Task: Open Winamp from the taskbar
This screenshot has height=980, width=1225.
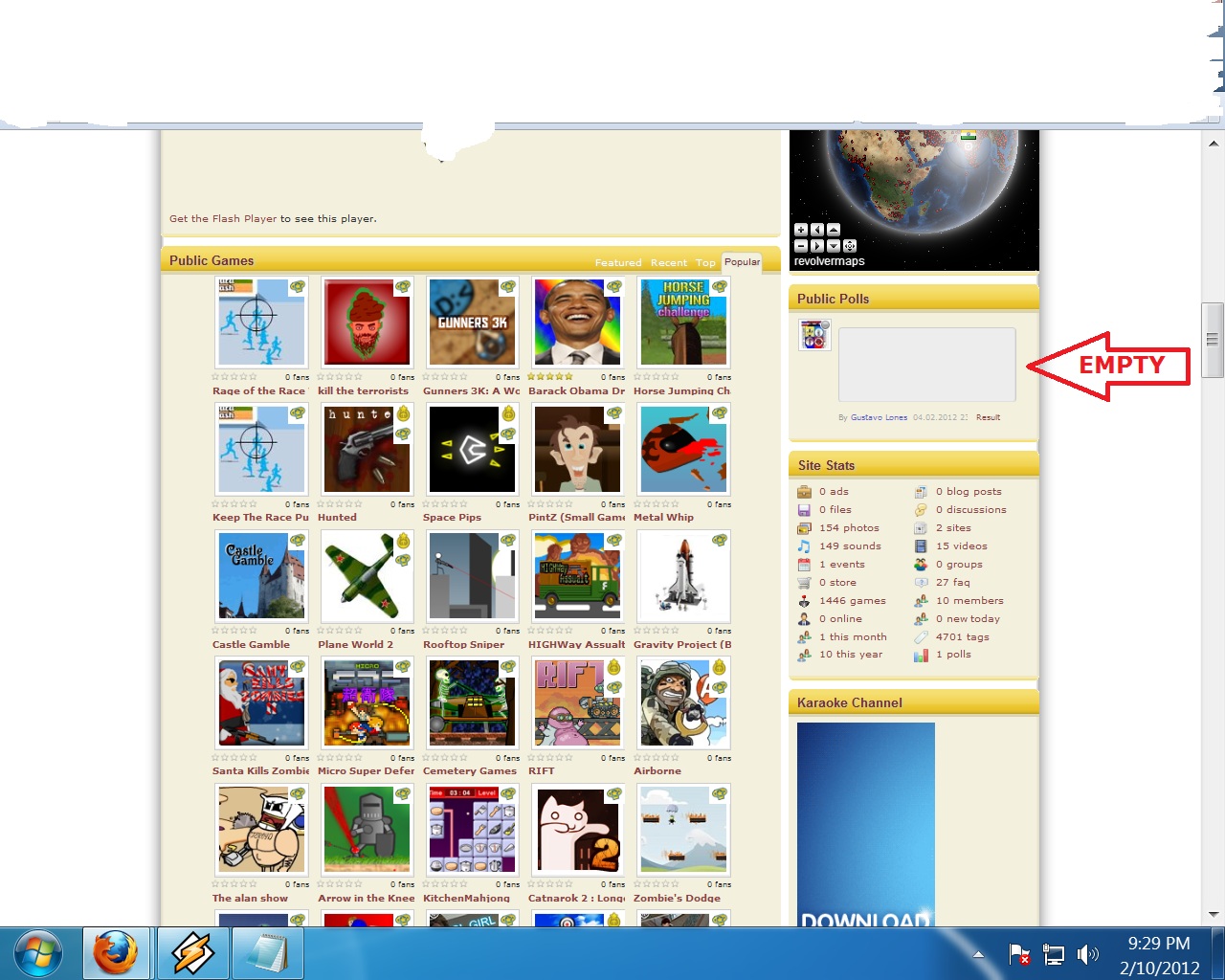Action: [192, 953]
